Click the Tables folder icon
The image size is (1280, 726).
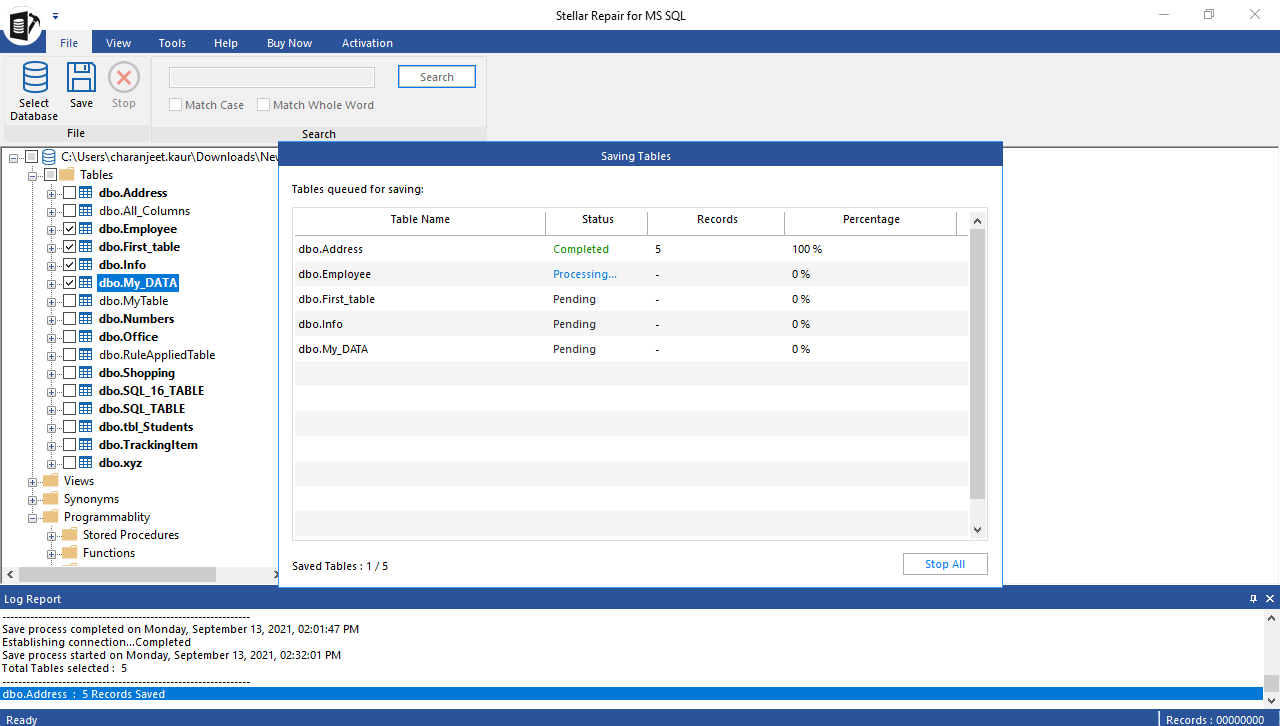pyautogui.click(x=67, y=175)
